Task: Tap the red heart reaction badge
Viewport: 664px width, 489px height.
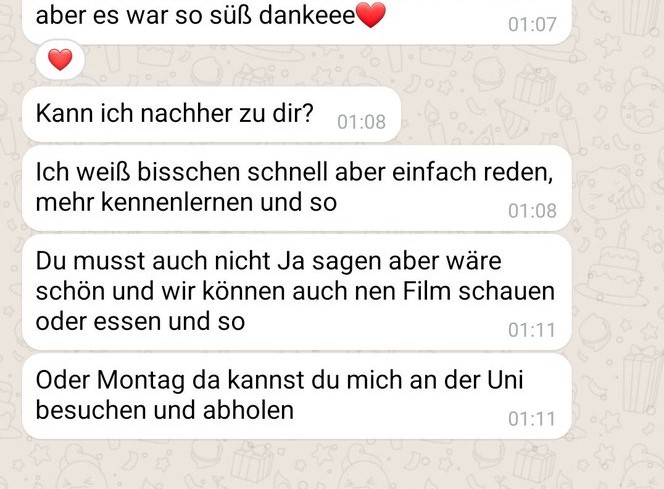Action: point(60,59)
